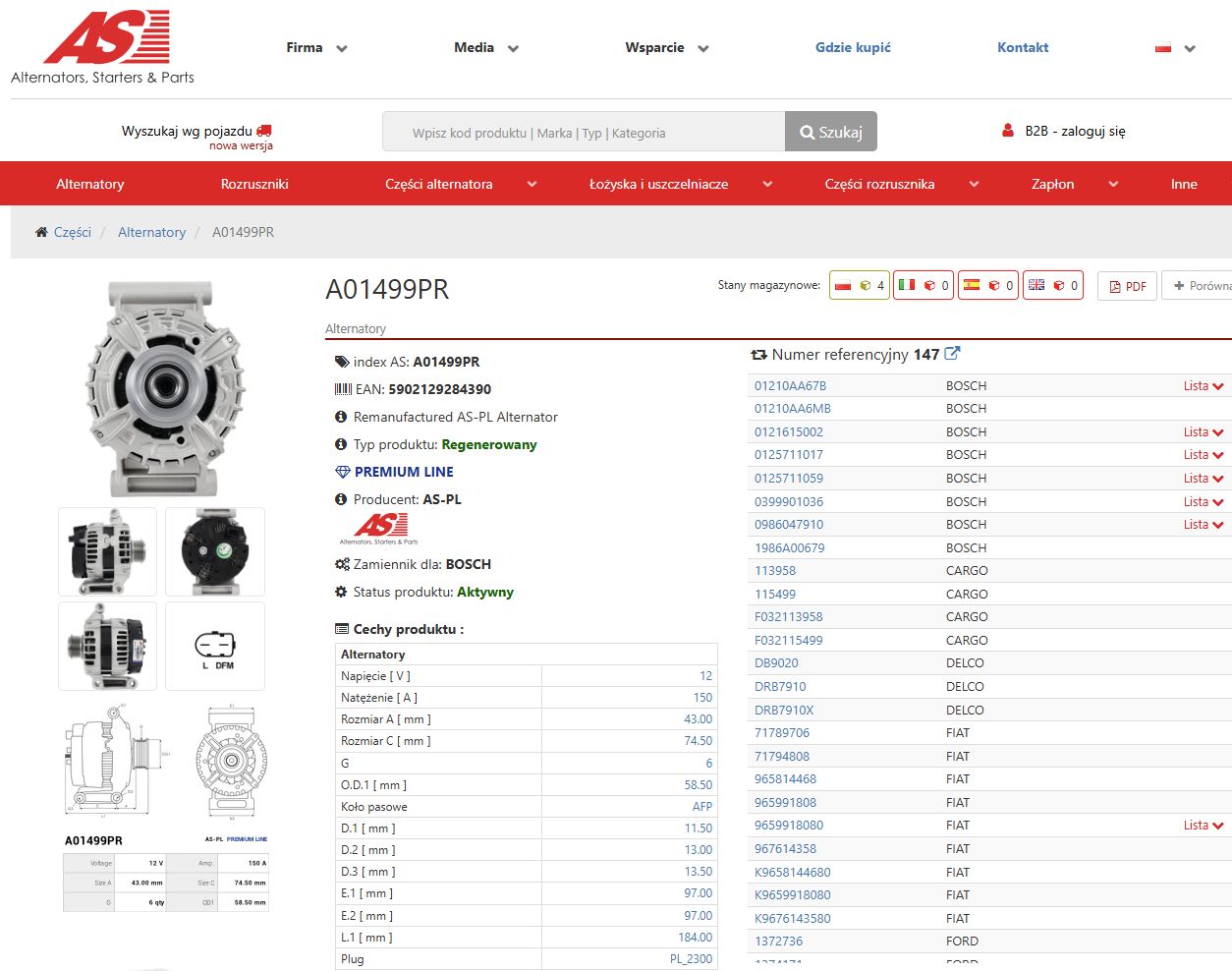Click the AFP Koło pasowe value
The image size is (1232, 971).
tap(701, 806)
